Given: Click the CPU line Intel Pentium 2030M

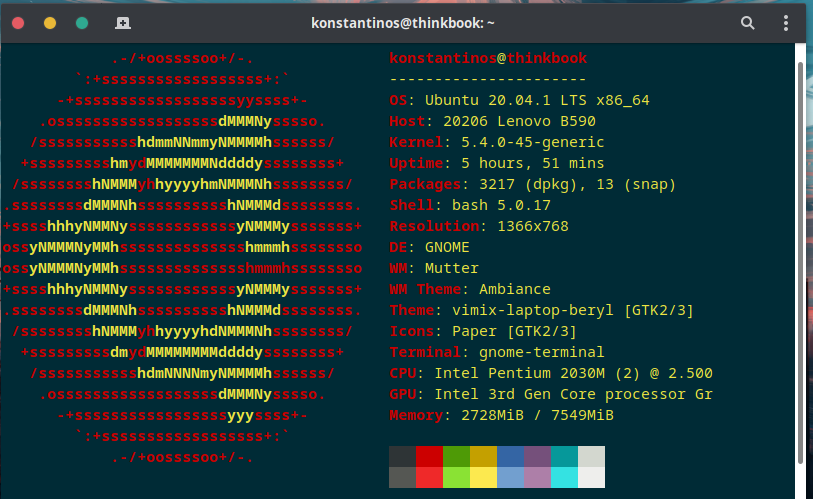Looking at the screenshot, I should pyautogui.click(x=551, y=373).
